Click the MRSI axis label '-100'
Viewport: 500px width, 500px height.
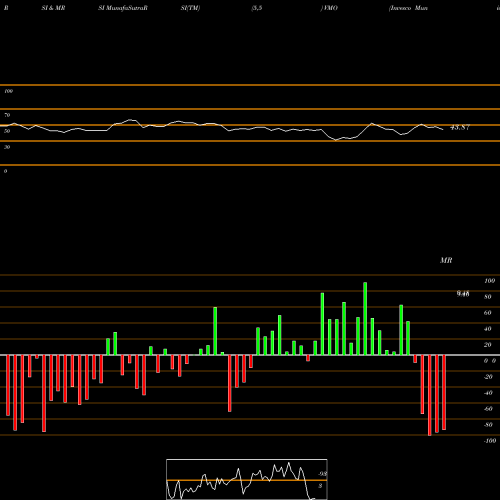pos(490,441)
